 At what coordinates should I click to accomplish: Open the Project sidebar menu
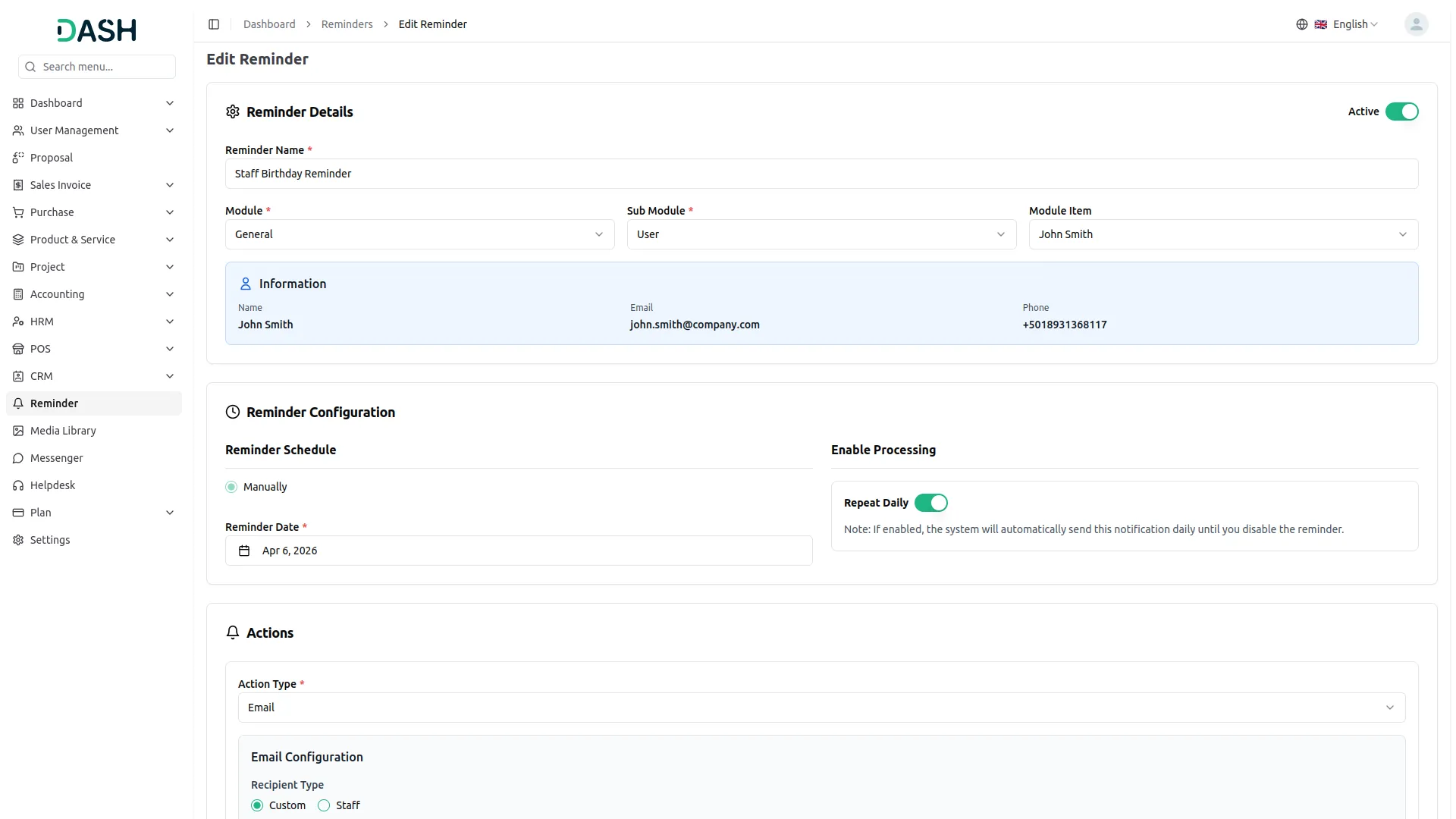94,267
